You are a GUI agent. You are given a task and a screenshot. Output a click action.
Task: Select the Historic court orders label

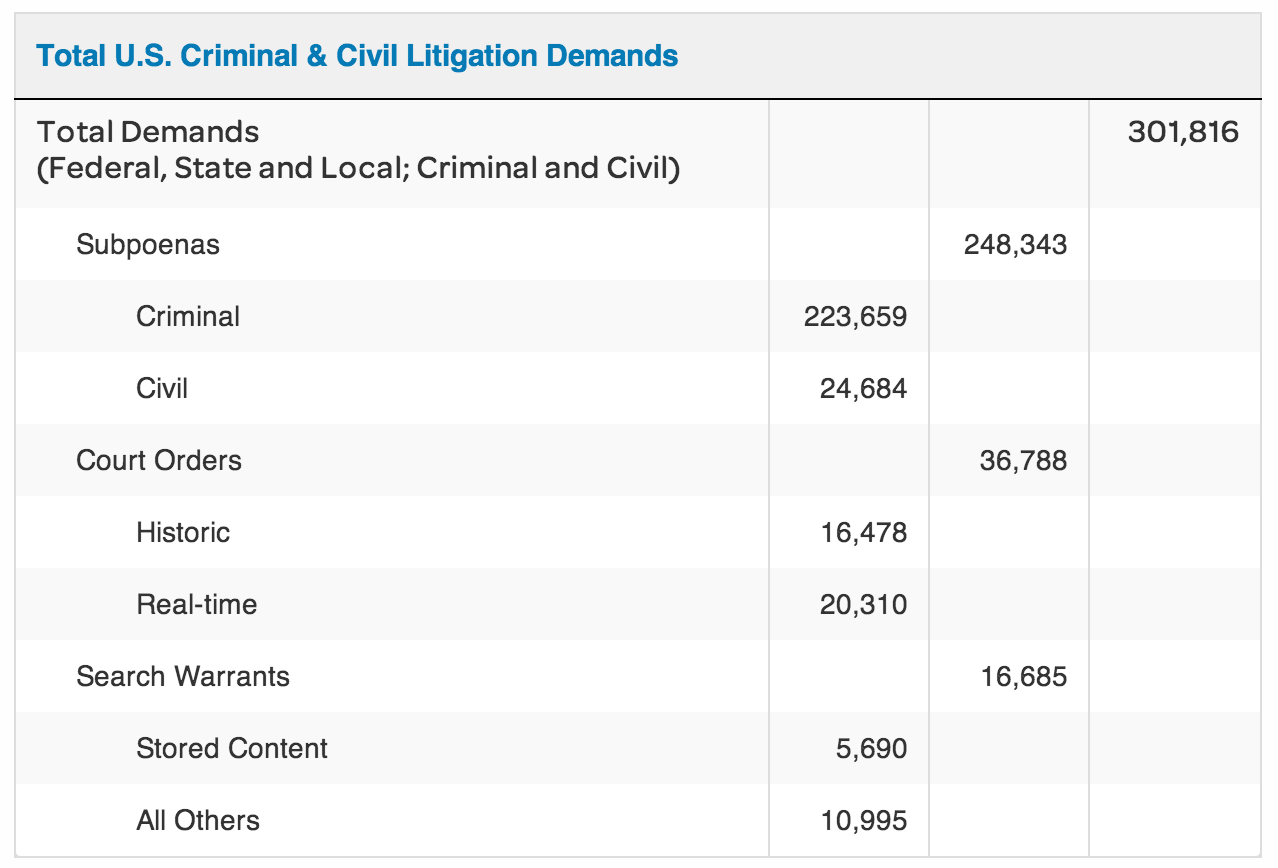pyautogui.click(x=183, y=532)
